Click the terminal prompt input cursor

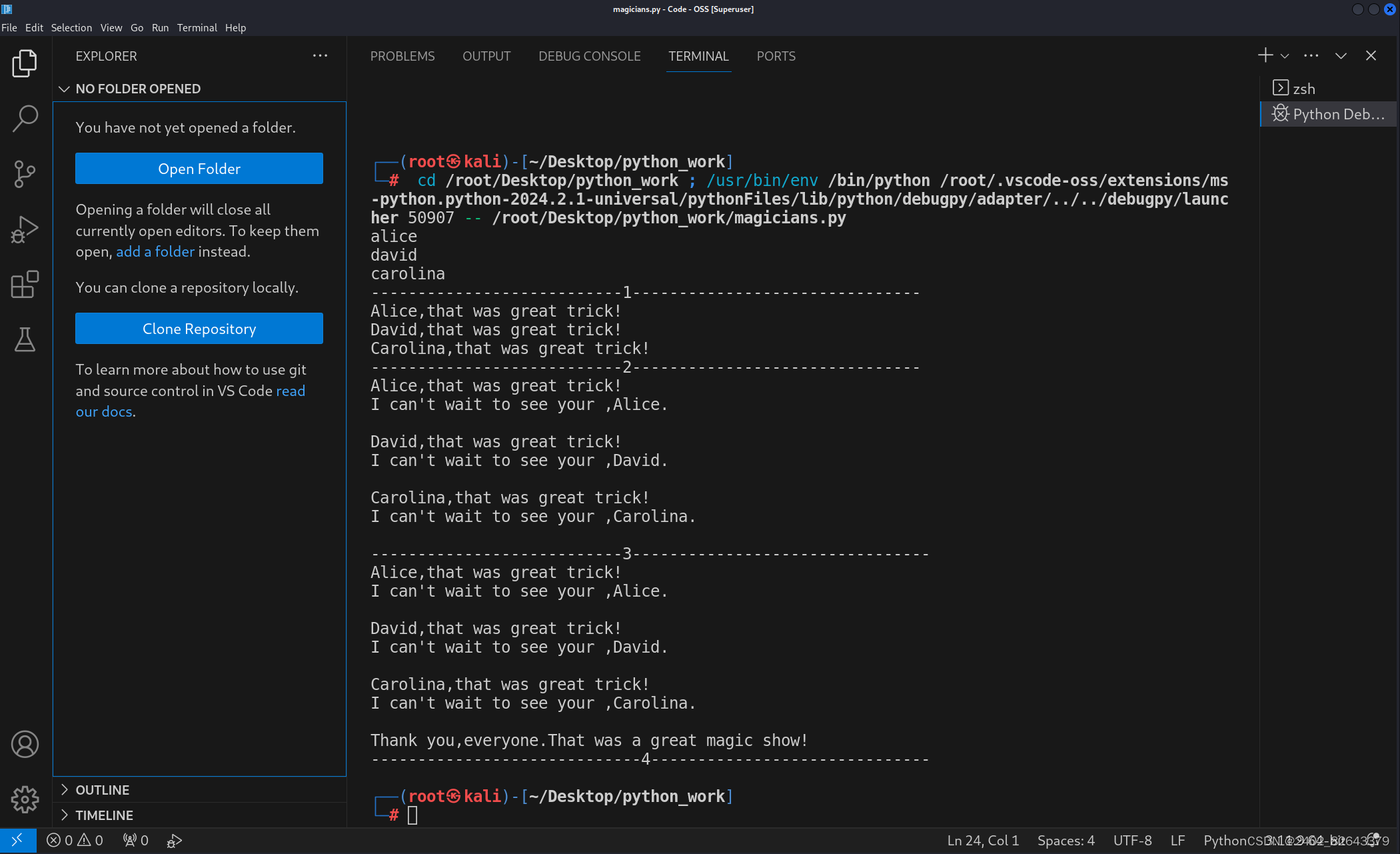tap(412, 815)
